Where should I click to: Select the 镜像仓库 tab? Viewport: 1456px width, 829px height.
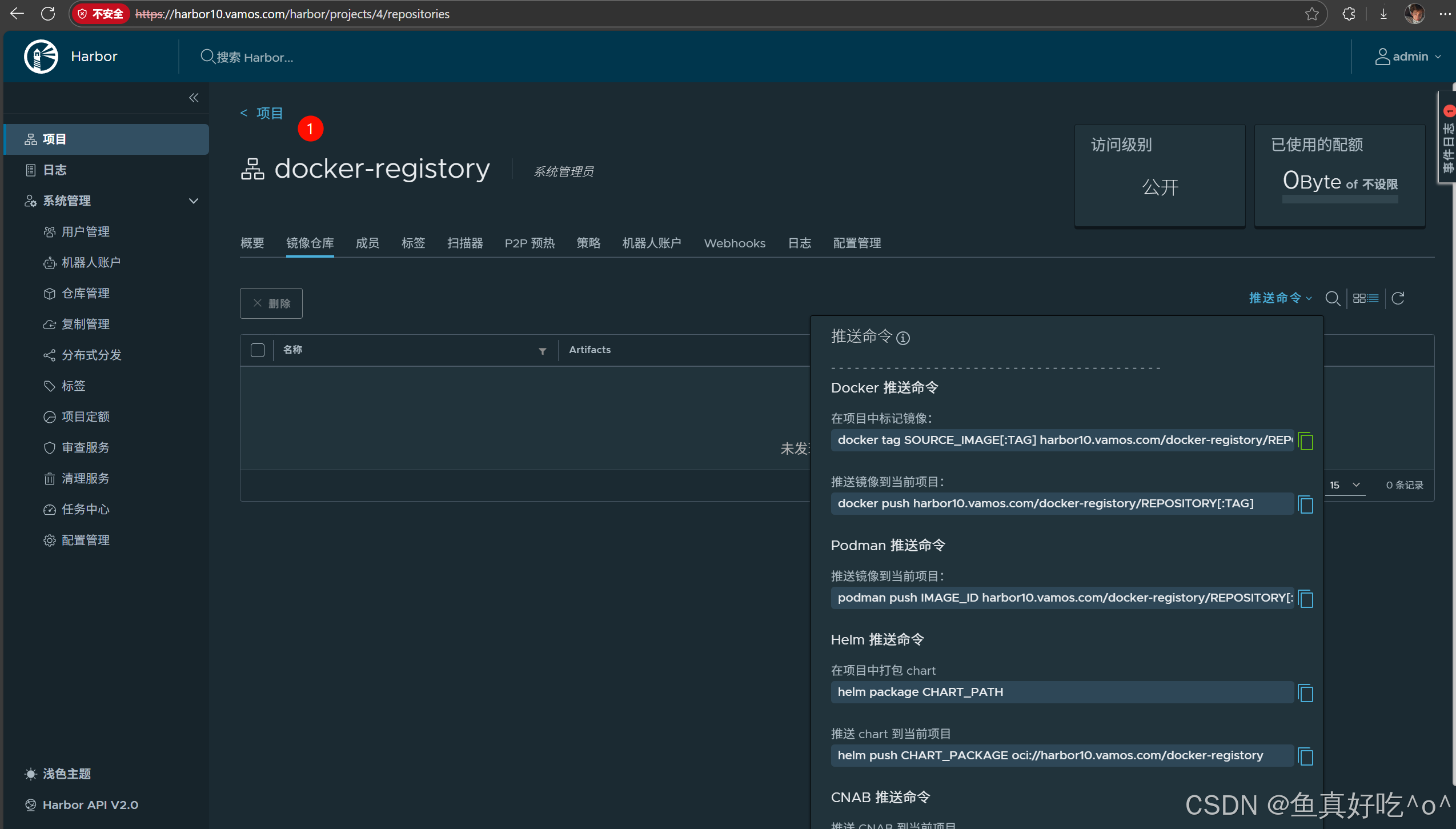point(310,243)
